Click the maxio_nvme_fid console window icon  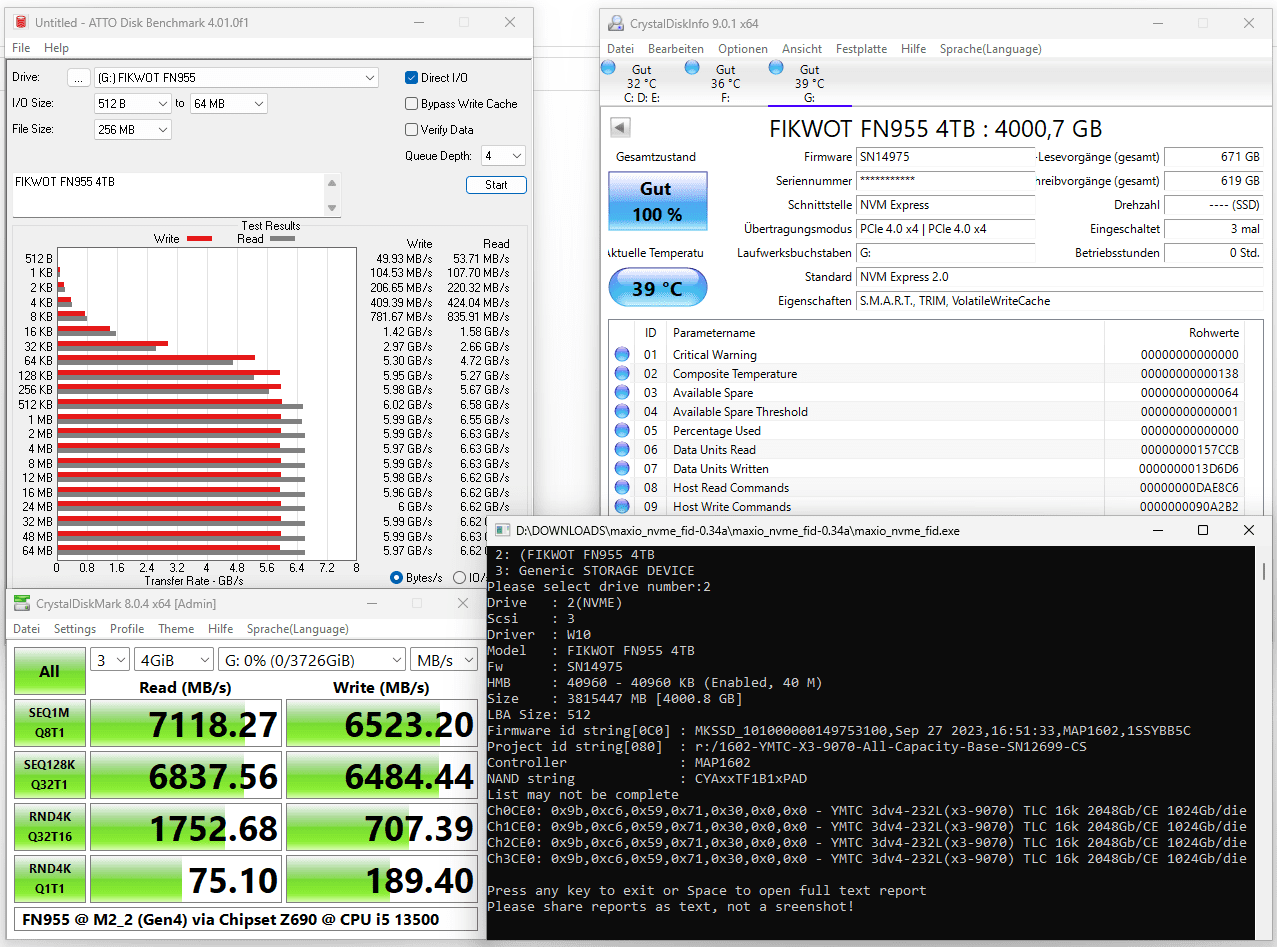pos(503,531)
